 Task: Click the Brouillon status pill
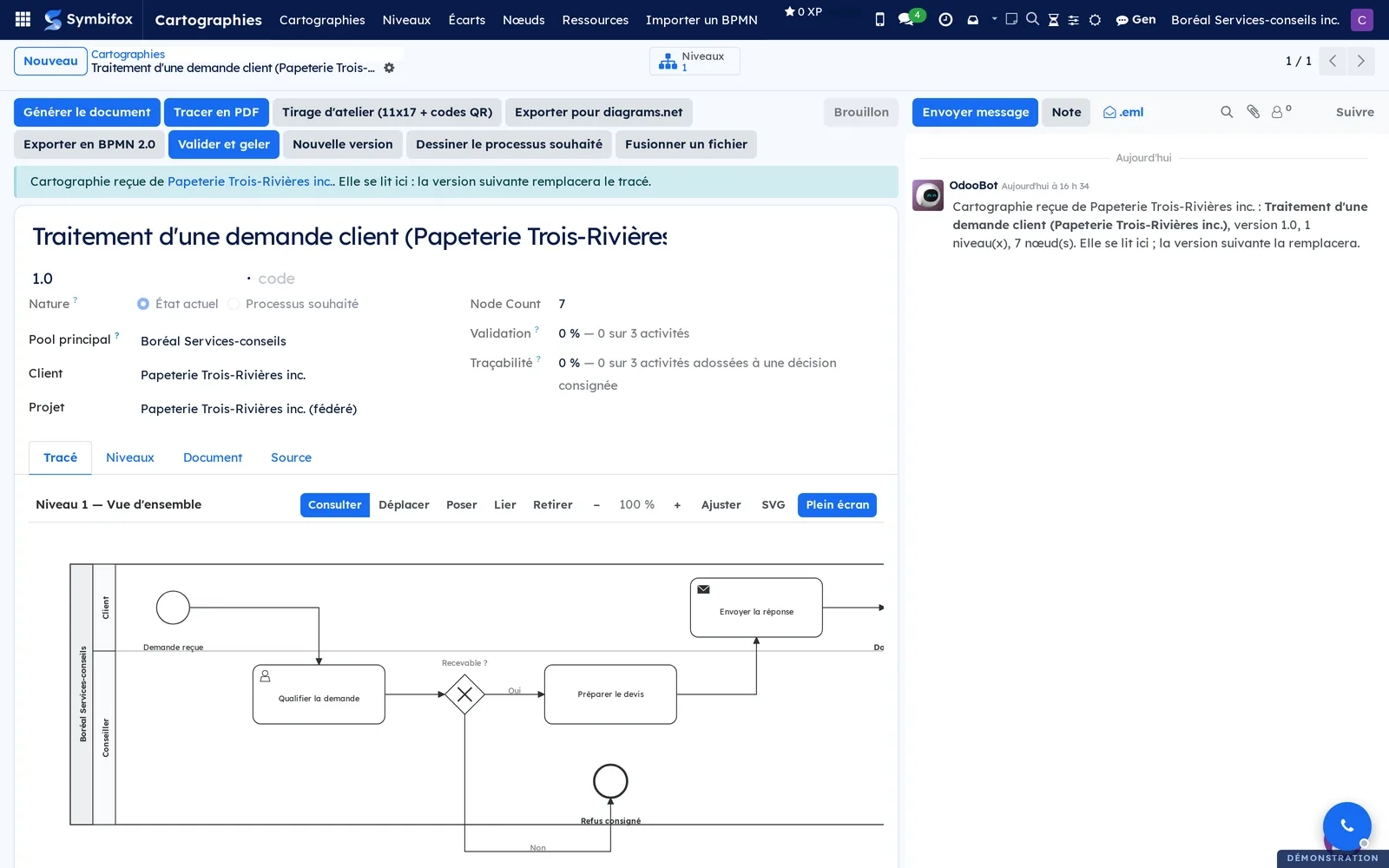861,112
